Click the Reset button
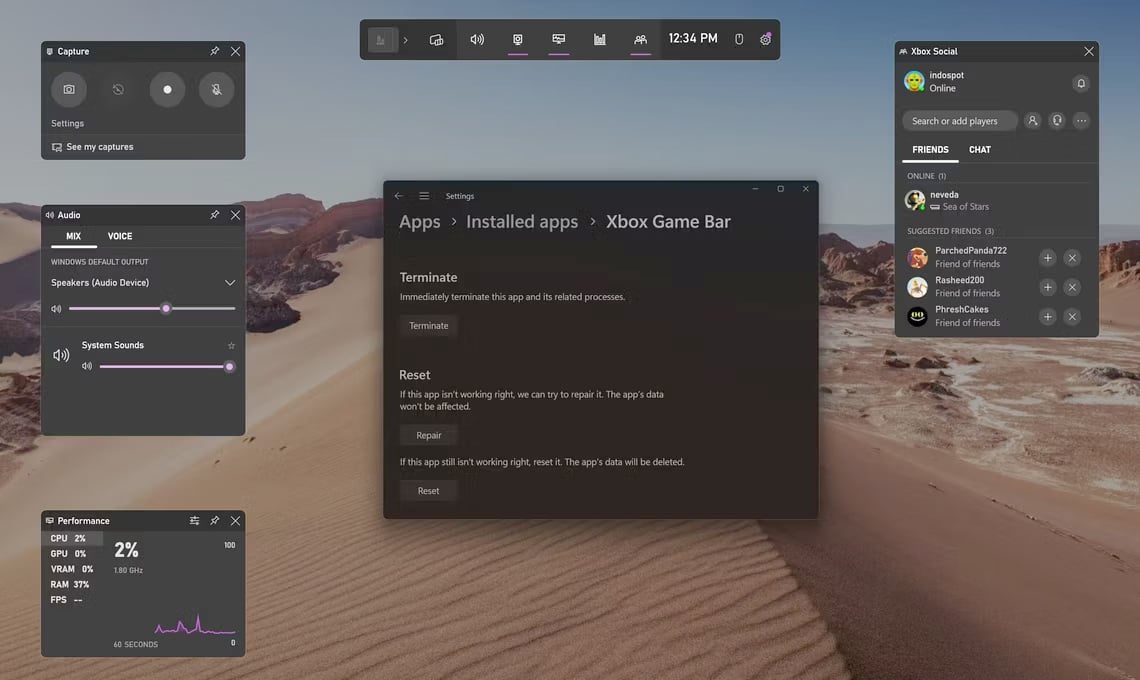This screenshot has width=1140, height=680. coord(428,491)
